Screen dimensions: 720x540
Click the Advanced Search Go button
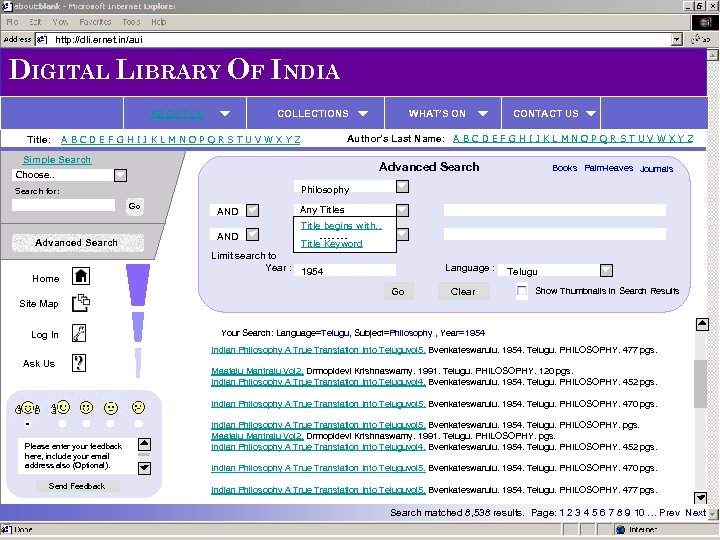pos(398,291)
